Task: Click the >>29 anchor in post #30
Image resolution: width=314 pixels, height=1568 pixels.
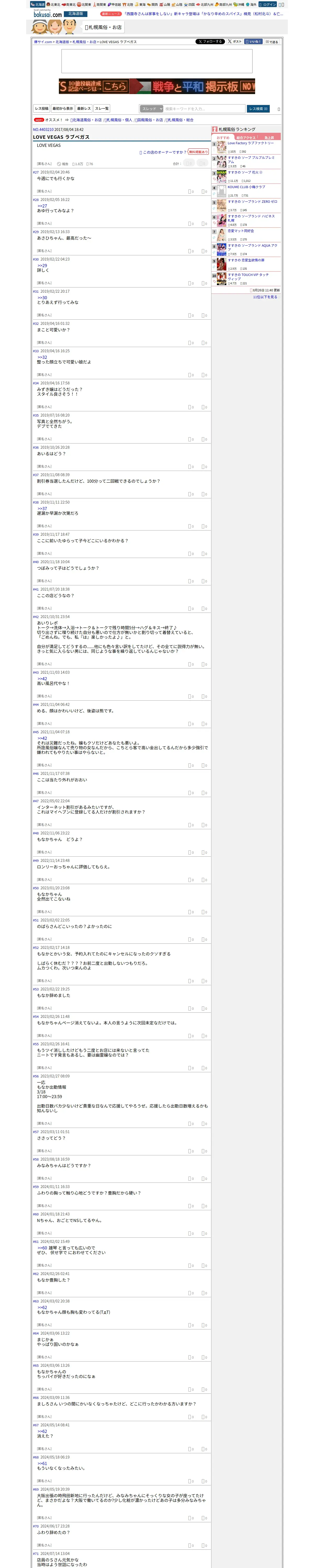Action: point(42,266)
